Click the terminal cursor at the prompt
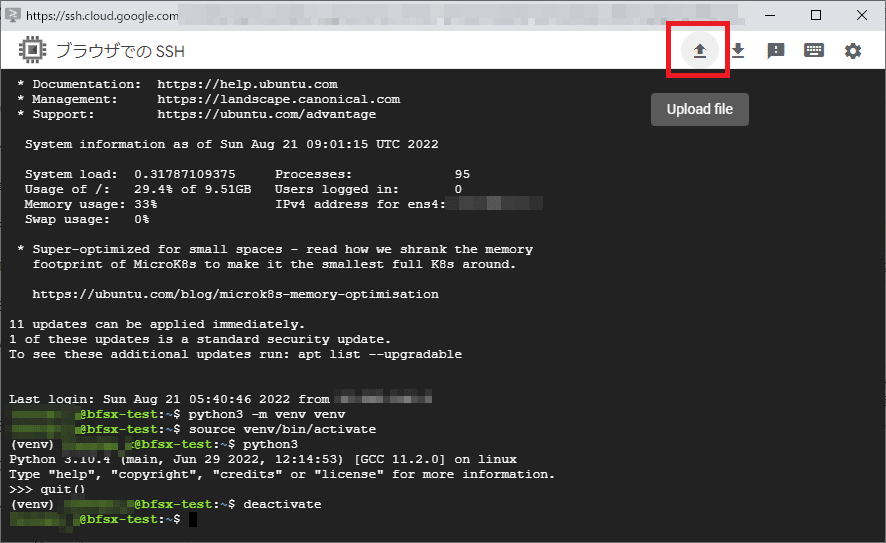The width and height of the screenshot is (886, 543). click(193, 519)
